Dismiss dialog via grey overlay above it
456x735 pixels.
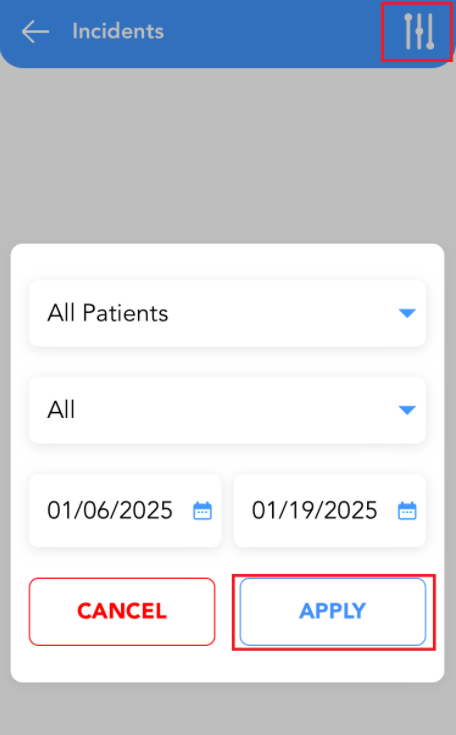click(228, 155)
